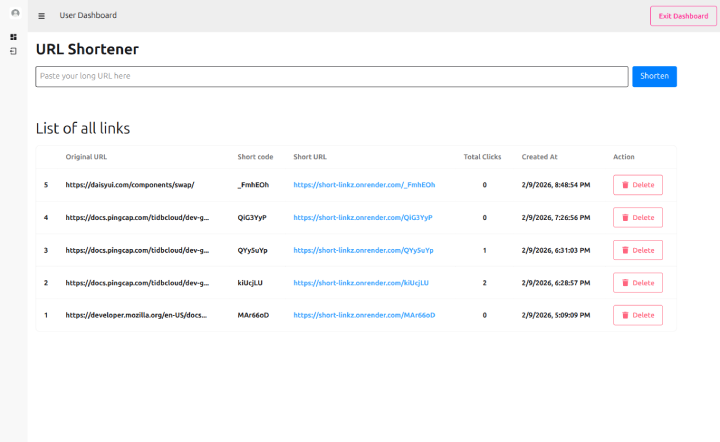Click trash icon in QYy5uYp row
Screen dimensions: 720x442
pyautogui.click(x=626, y=250)
